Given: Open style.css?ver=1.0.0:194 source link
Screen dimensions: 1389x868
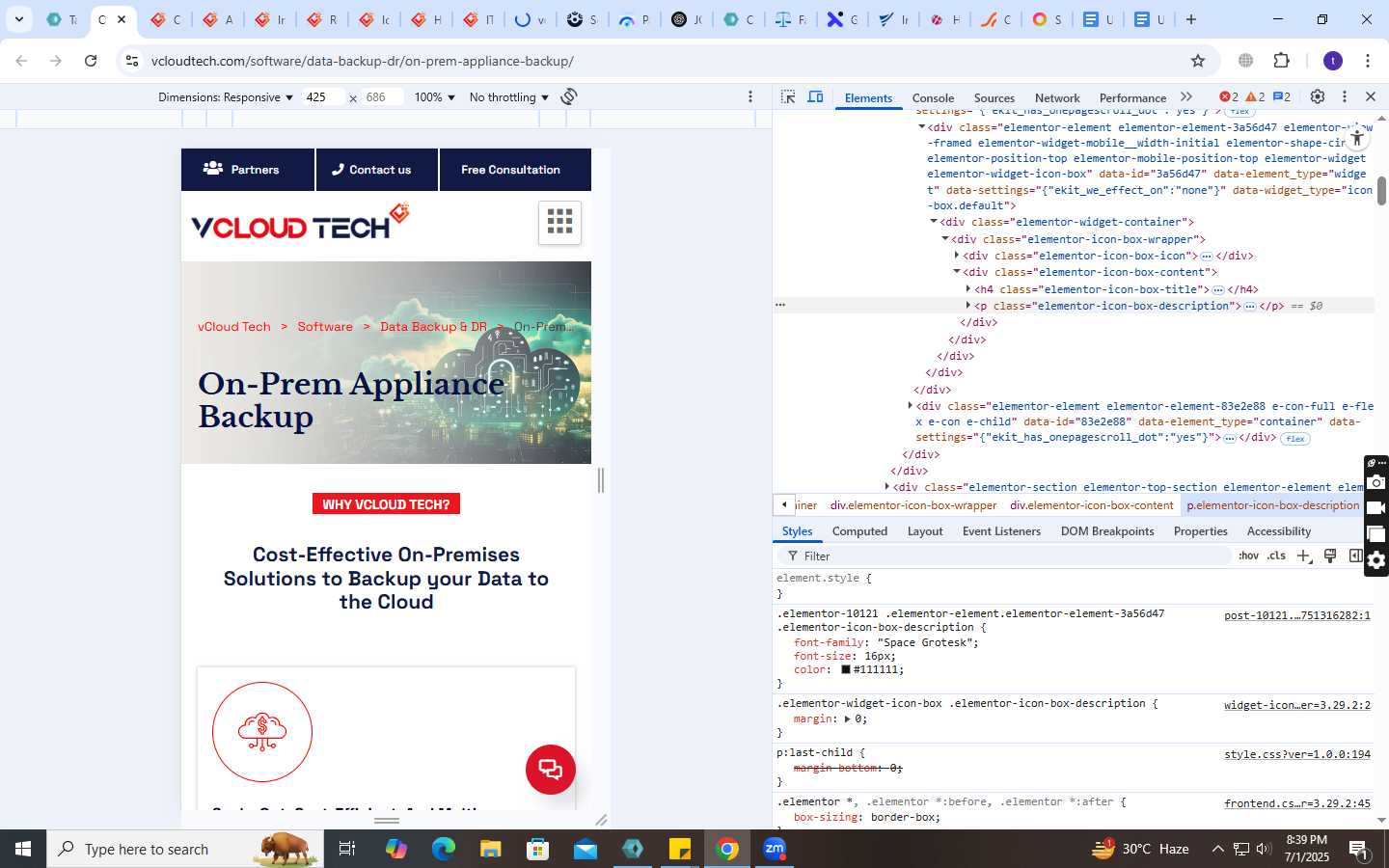Looking at the screenshot, I should point(1296,754).
